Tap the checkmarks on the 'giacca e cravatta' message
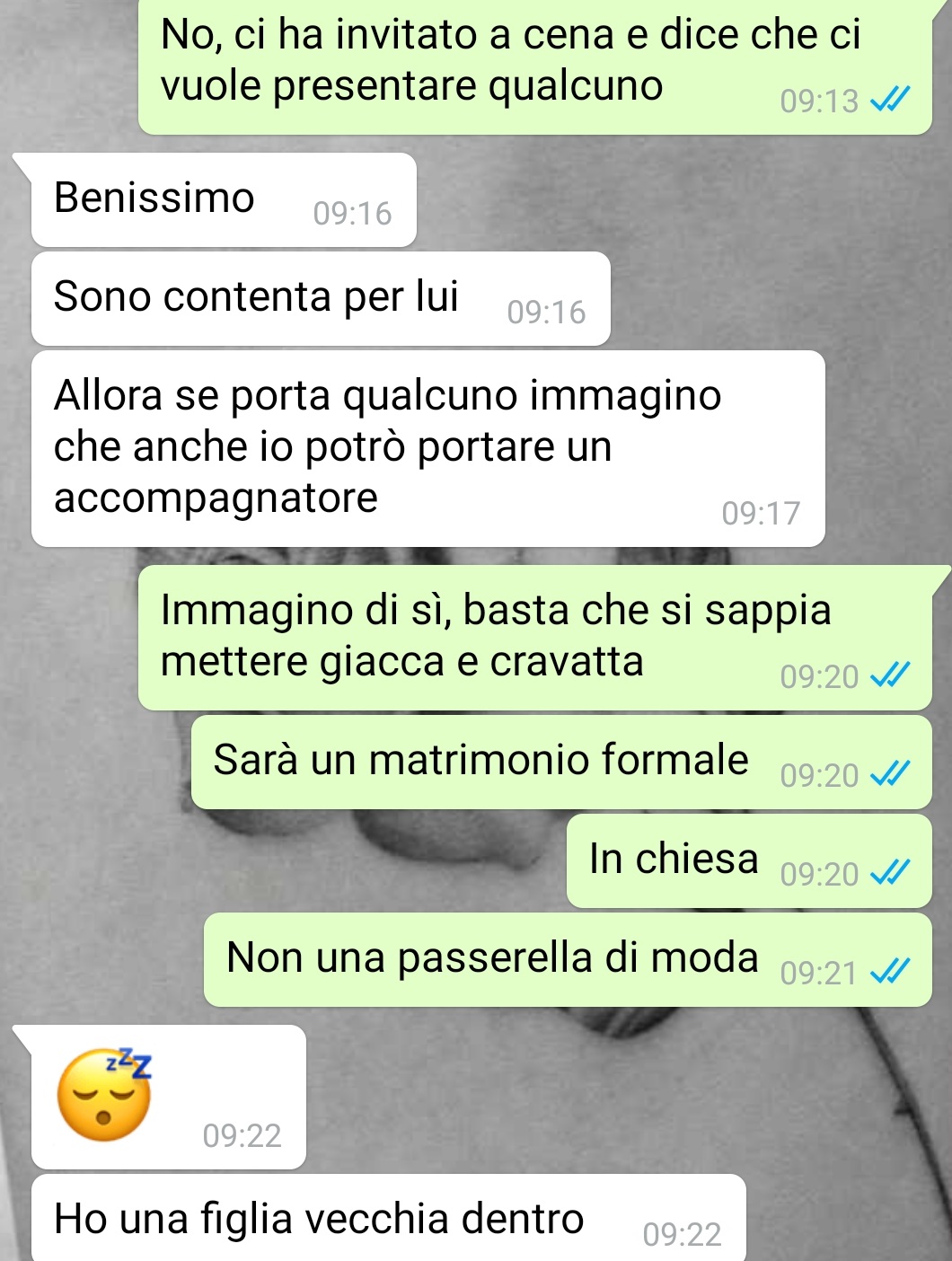952x1261 pixels. pyautogui.click(x=891, y=675)
